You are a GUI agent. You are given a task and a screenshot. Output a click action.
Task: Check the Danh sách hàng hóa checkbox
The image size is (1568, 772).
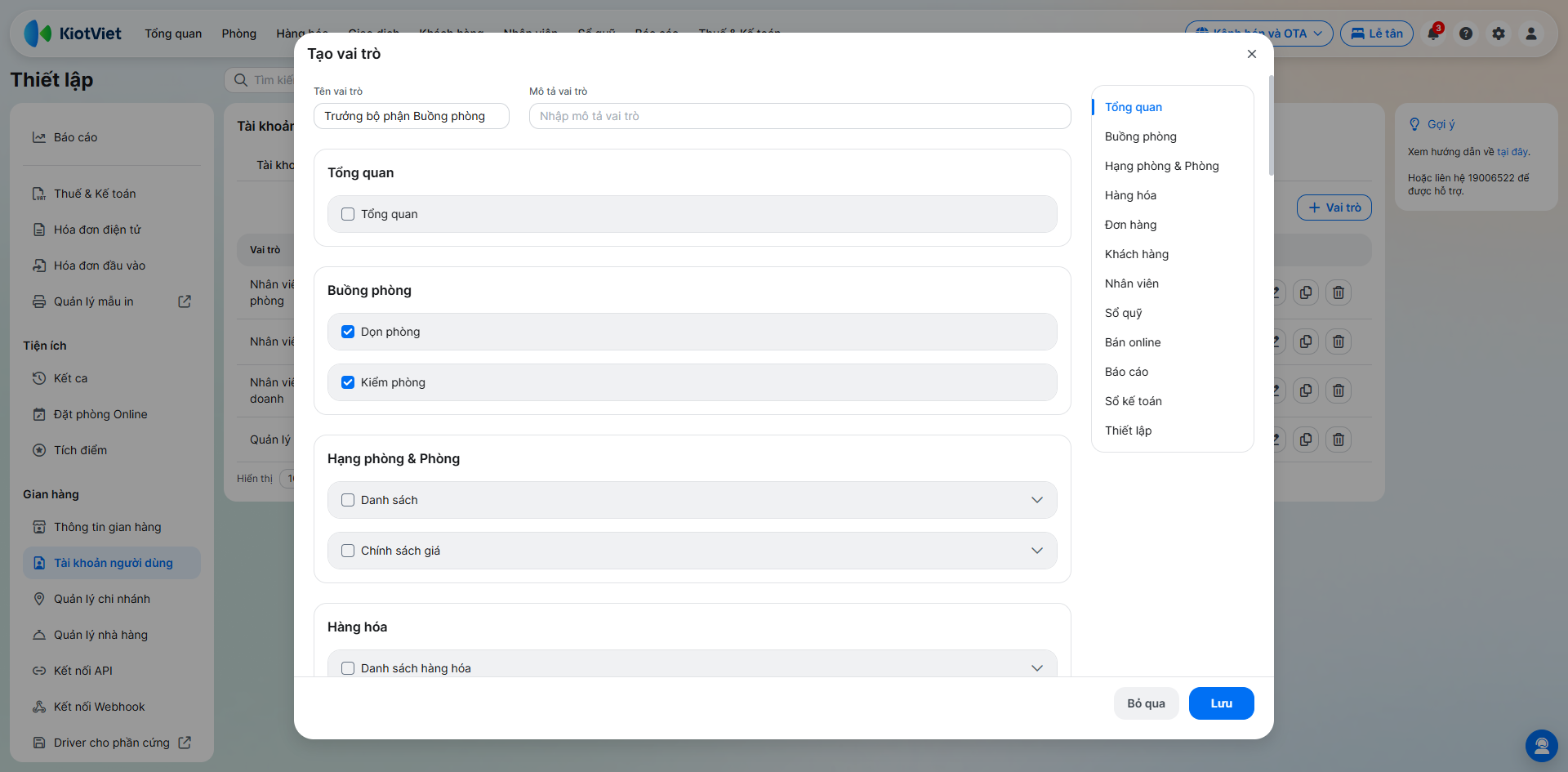click(348, 668)
